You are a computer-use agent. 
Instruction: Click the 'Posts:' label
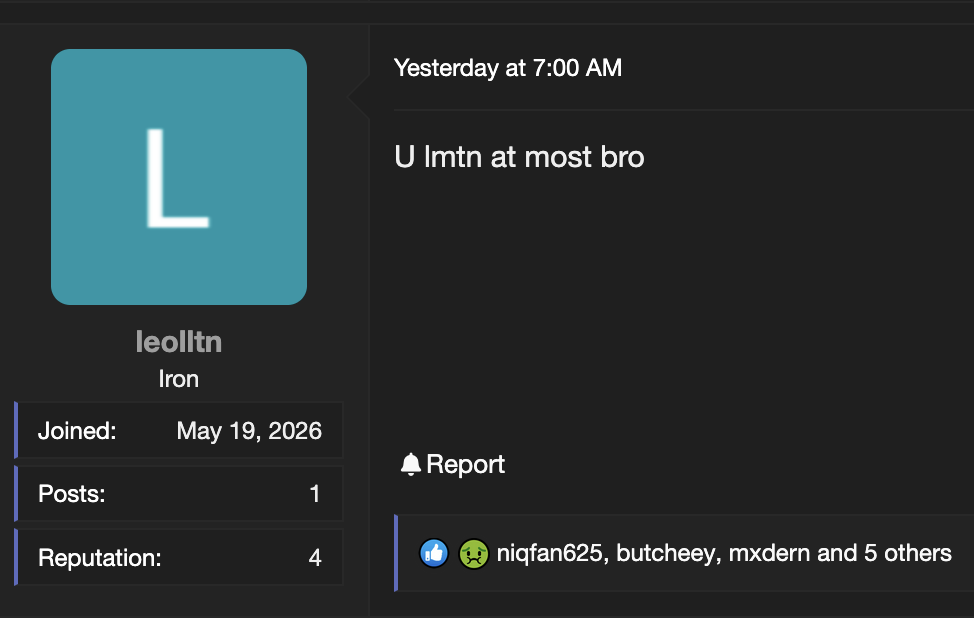coord(71,494)
